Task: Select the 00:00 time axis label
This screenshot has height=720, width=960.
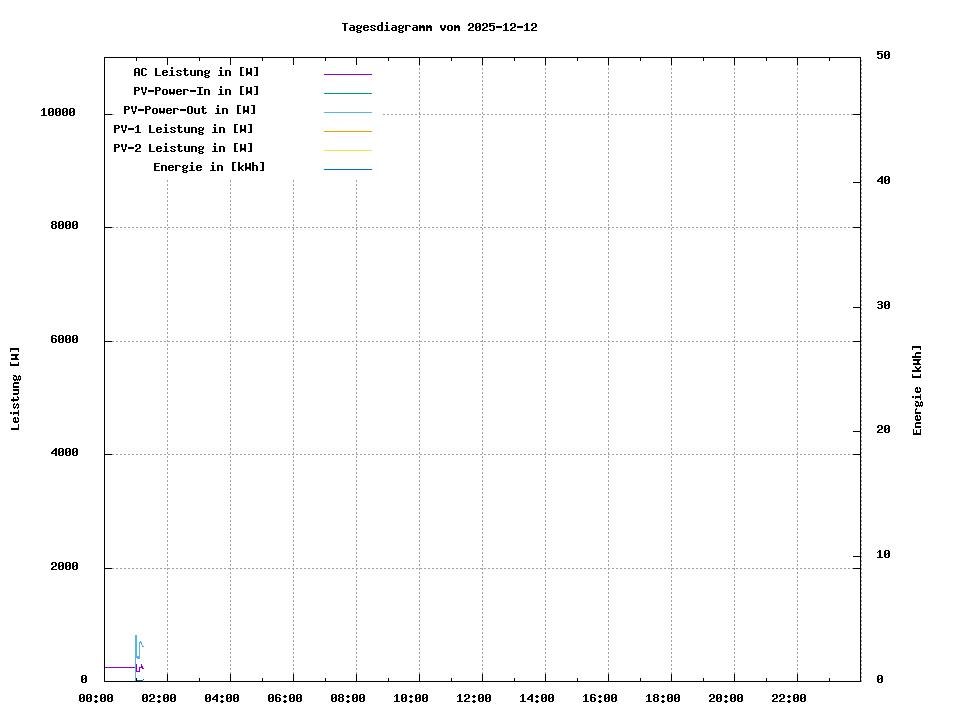Action: click(x=96, y=698)
